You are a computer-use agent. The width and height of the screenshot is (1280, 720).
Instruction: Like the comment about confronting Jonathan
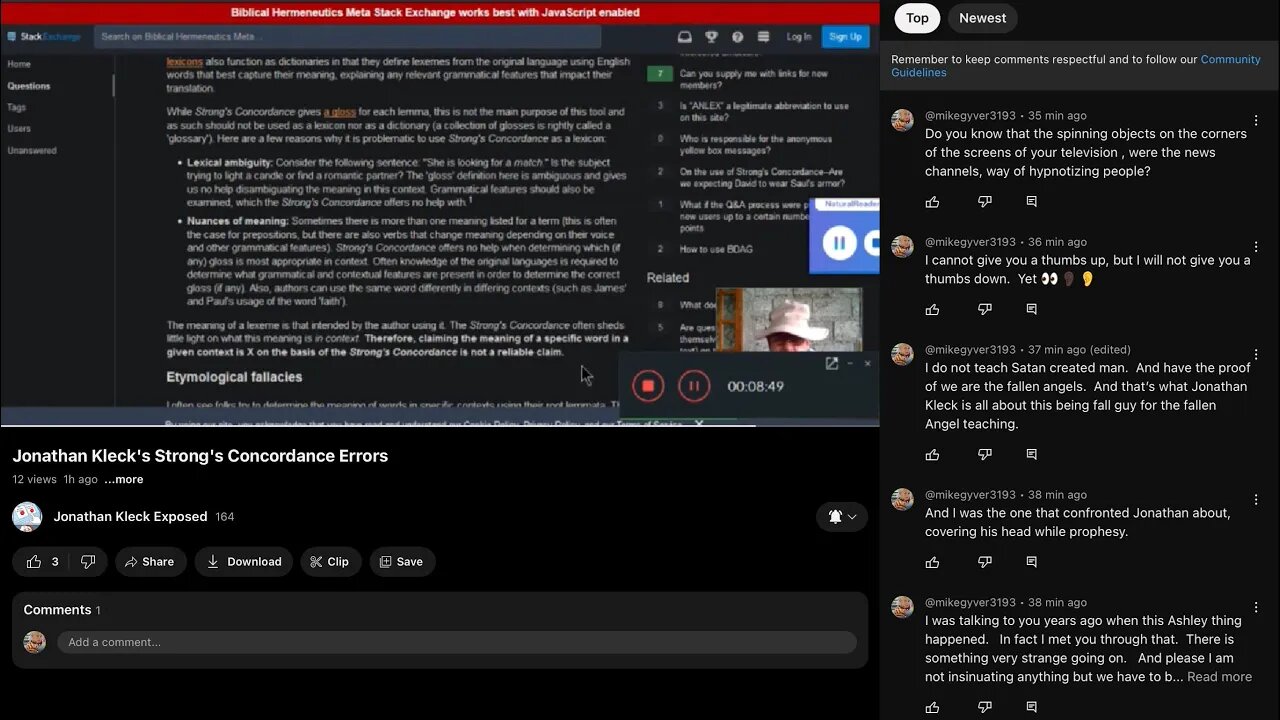click(x=933, y=563)
